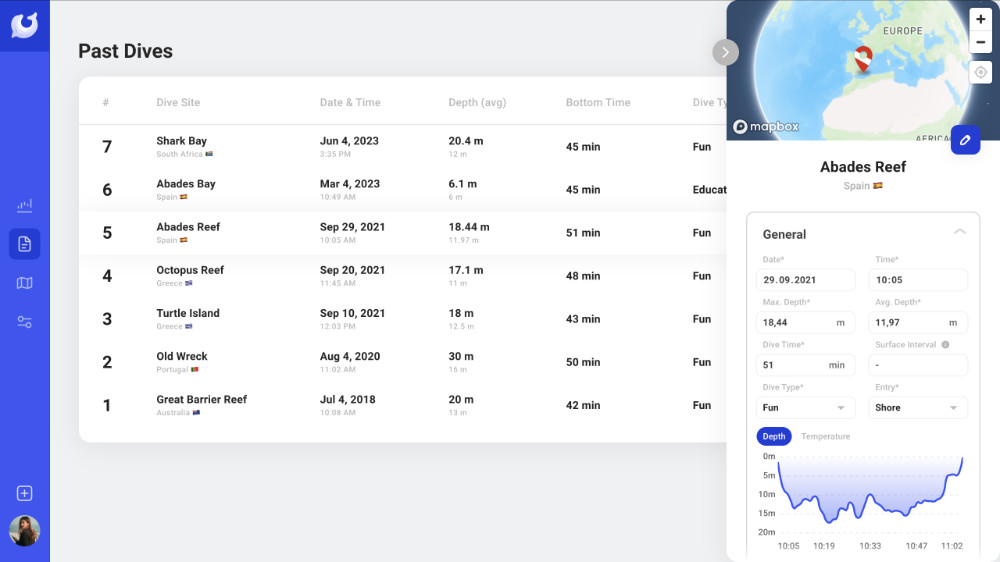Collapse the General section chevron
Image resolution: width=1000 pixels, height=562 pixels.
pyautogui.click(x=959, y=232)
